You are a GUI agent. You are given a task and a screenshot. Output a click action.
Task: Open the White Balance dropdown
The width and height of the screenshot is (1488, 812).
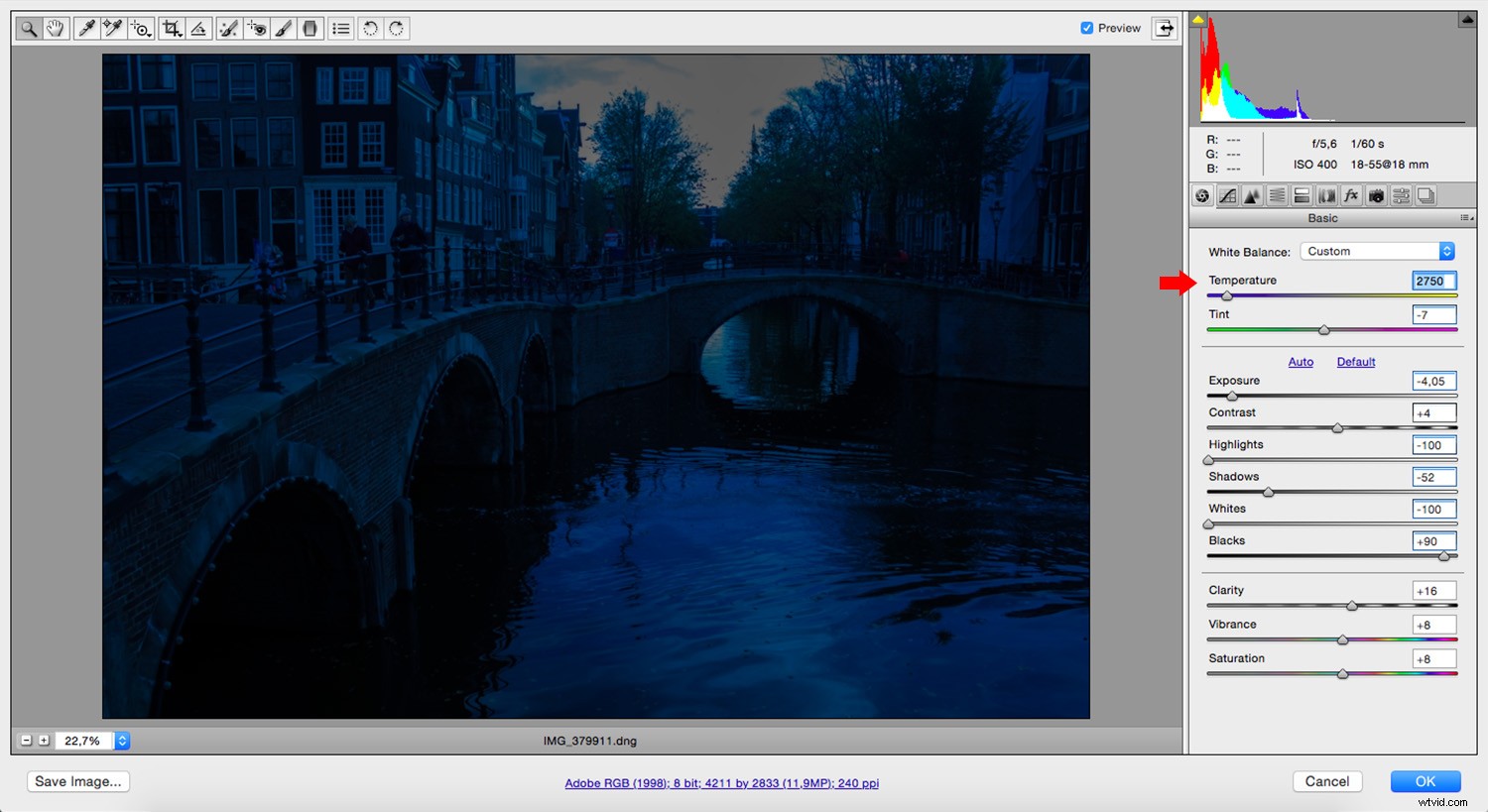pos(1375,251)
